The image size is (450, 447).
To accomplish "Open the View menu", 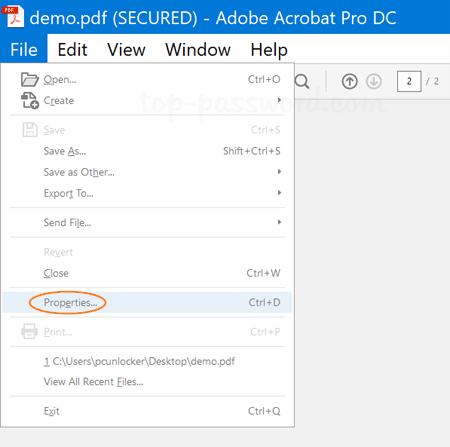I will click(126, 50).
